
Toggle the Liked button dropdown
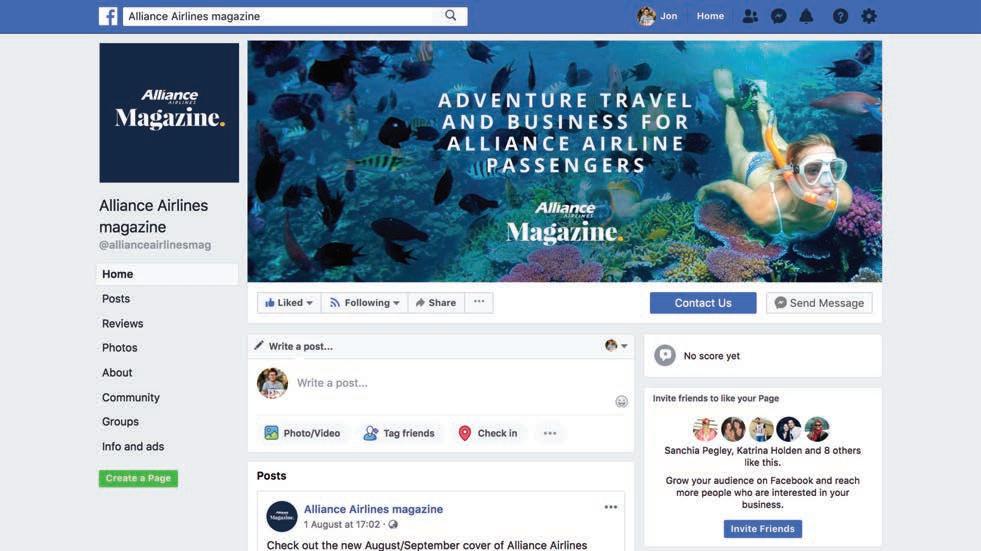point(288,303)
